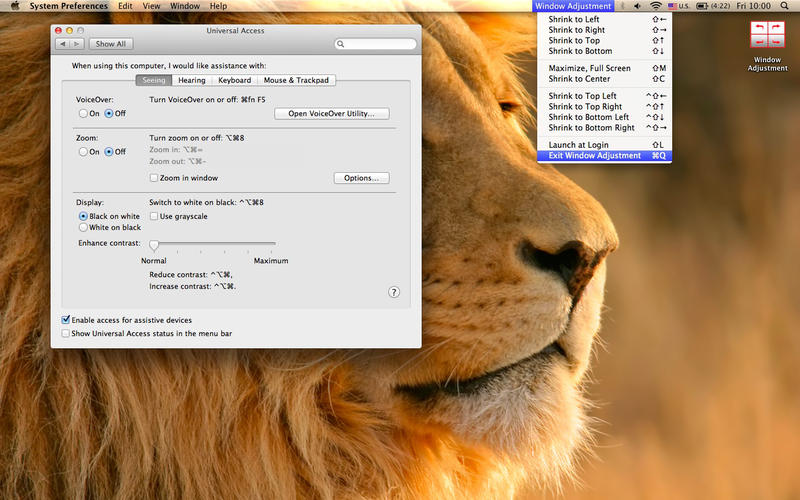
Task: Click the Apple menu logo
Action: (x=14, y=6)
